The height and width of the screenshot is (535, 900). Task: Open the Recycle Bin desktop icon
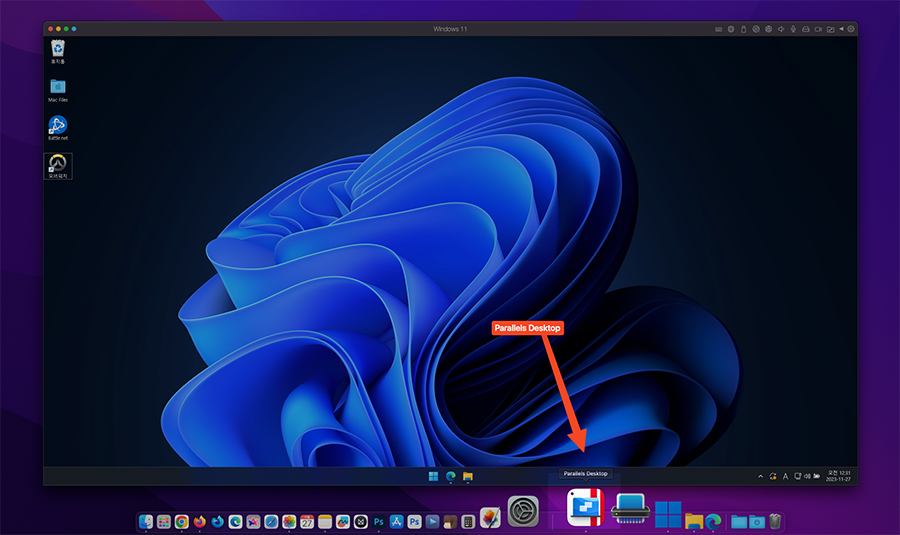[57, 51]
